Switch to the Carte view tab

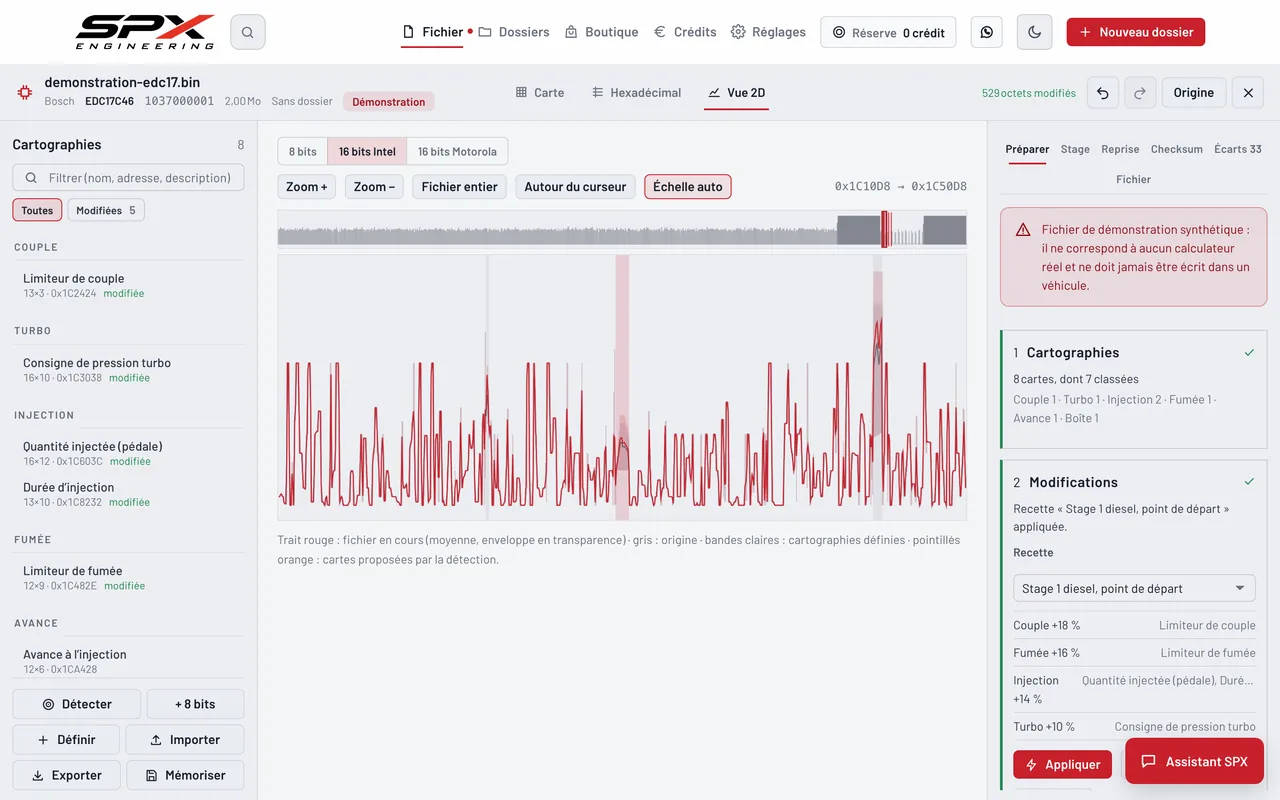click(x=540, y=92)
